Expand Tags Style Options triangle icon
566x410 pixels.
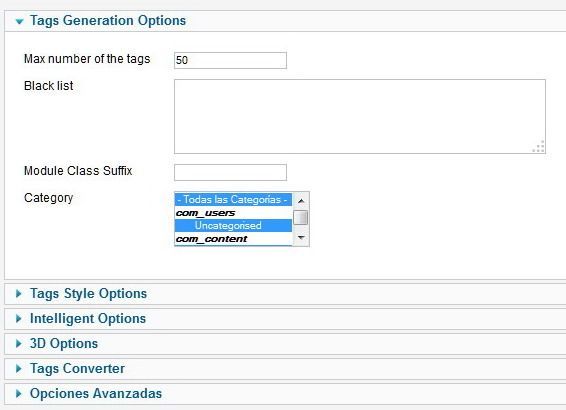tap(19, 294)
